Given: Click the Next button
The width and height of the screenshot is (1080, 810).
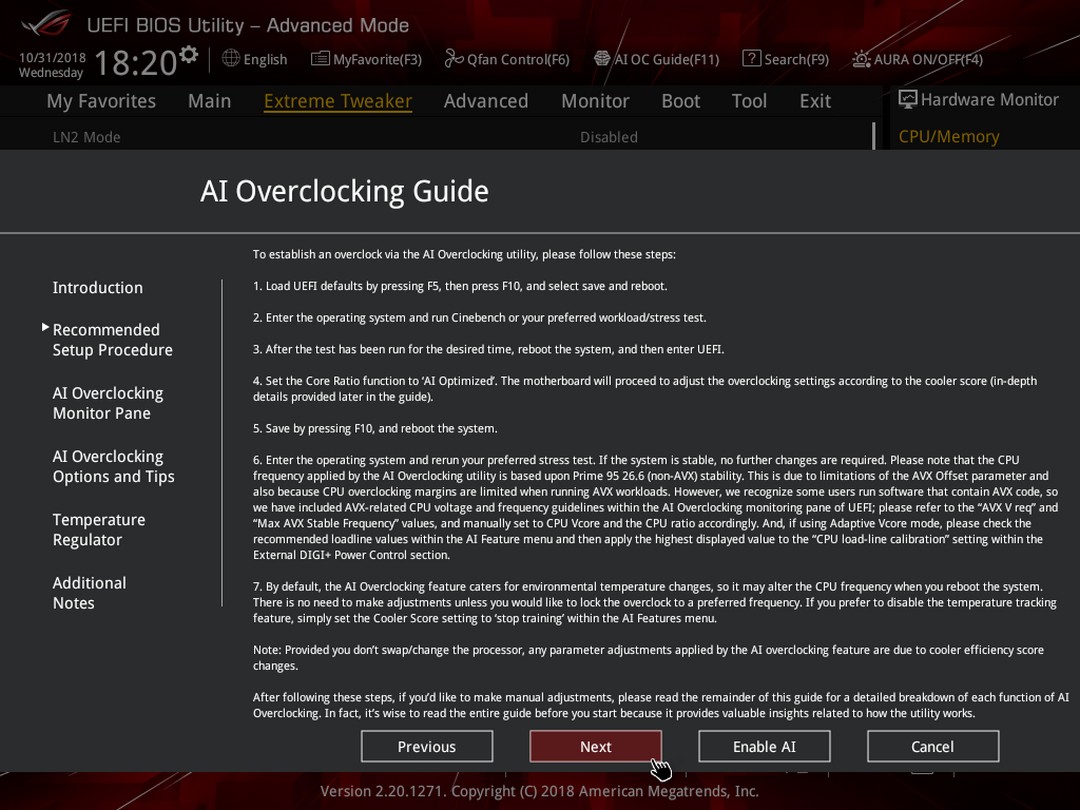Looking at the screenshot, I should 596,747.
